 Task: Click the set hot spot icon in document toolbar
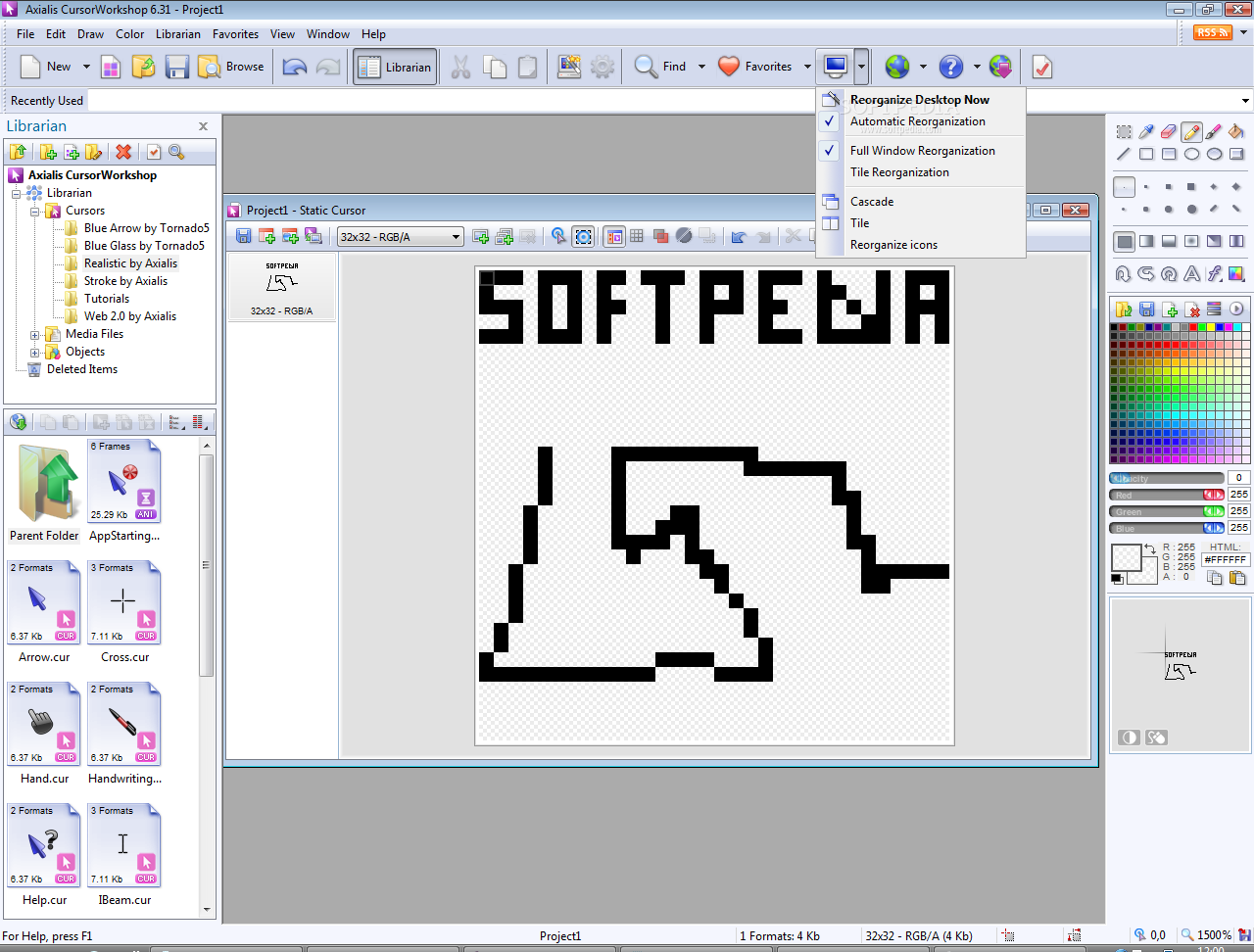point(558,236)
